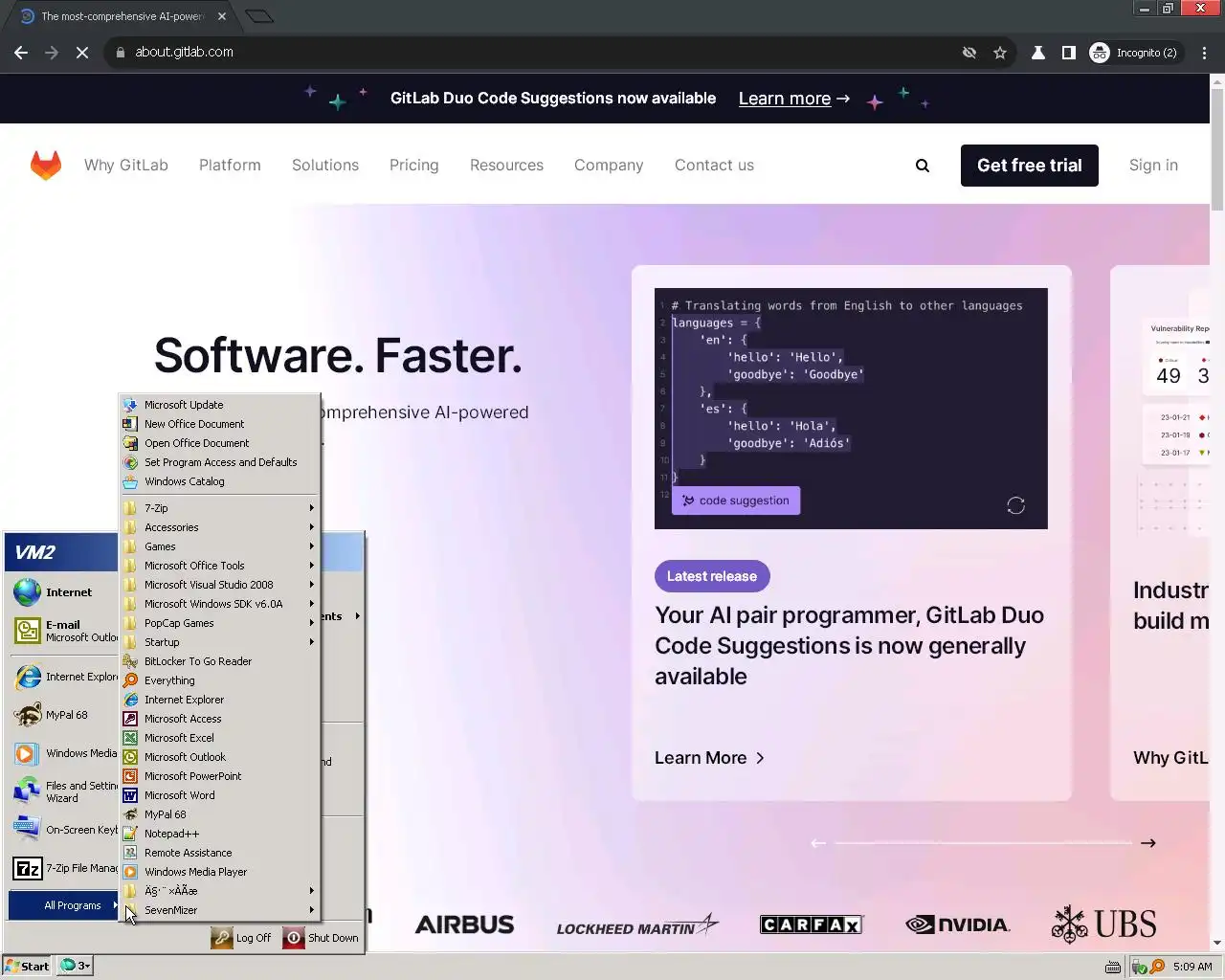Screen dimensions: 1225x980
Task: Open Remote Assistance from programs list
Action: [219, 853]
